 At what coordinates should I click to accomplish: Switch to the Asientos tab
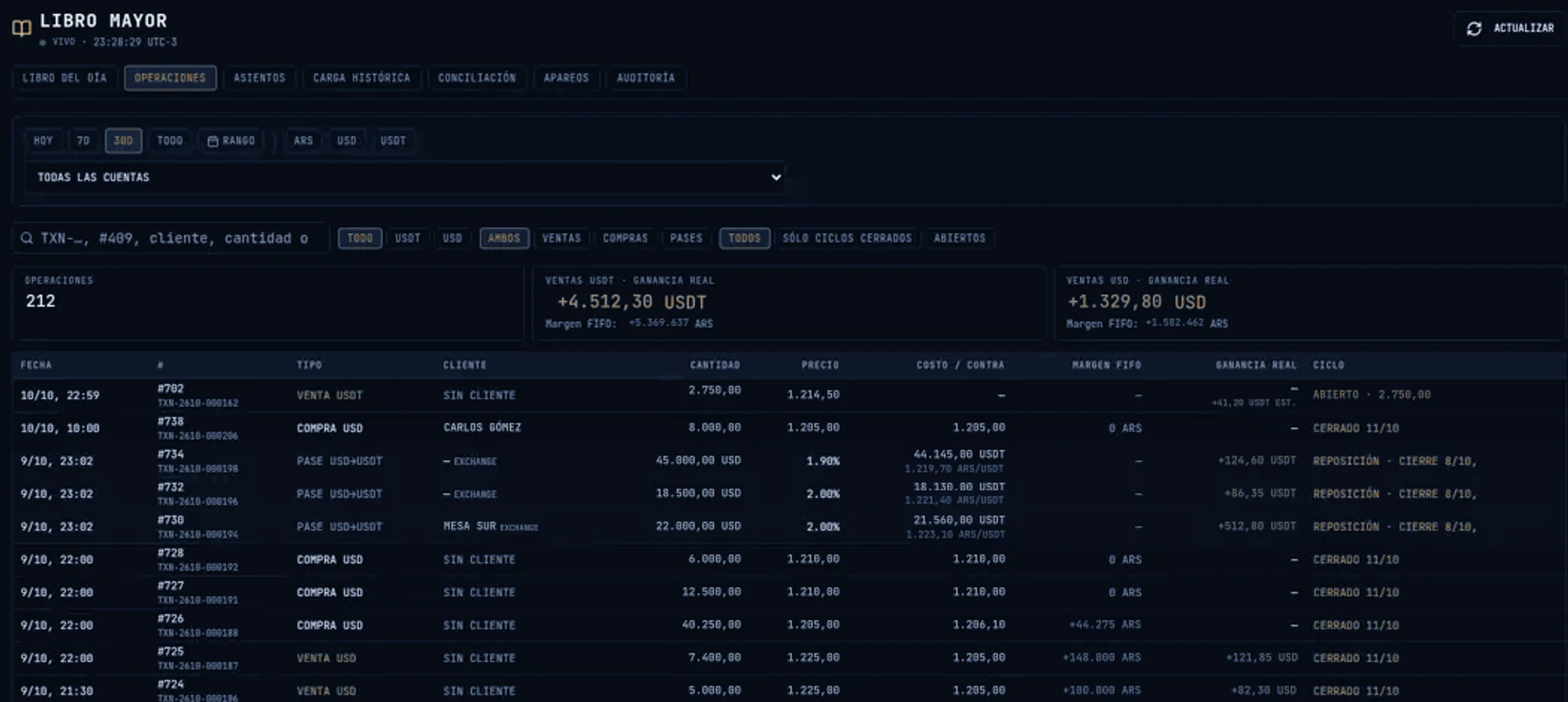coord(259,78)
